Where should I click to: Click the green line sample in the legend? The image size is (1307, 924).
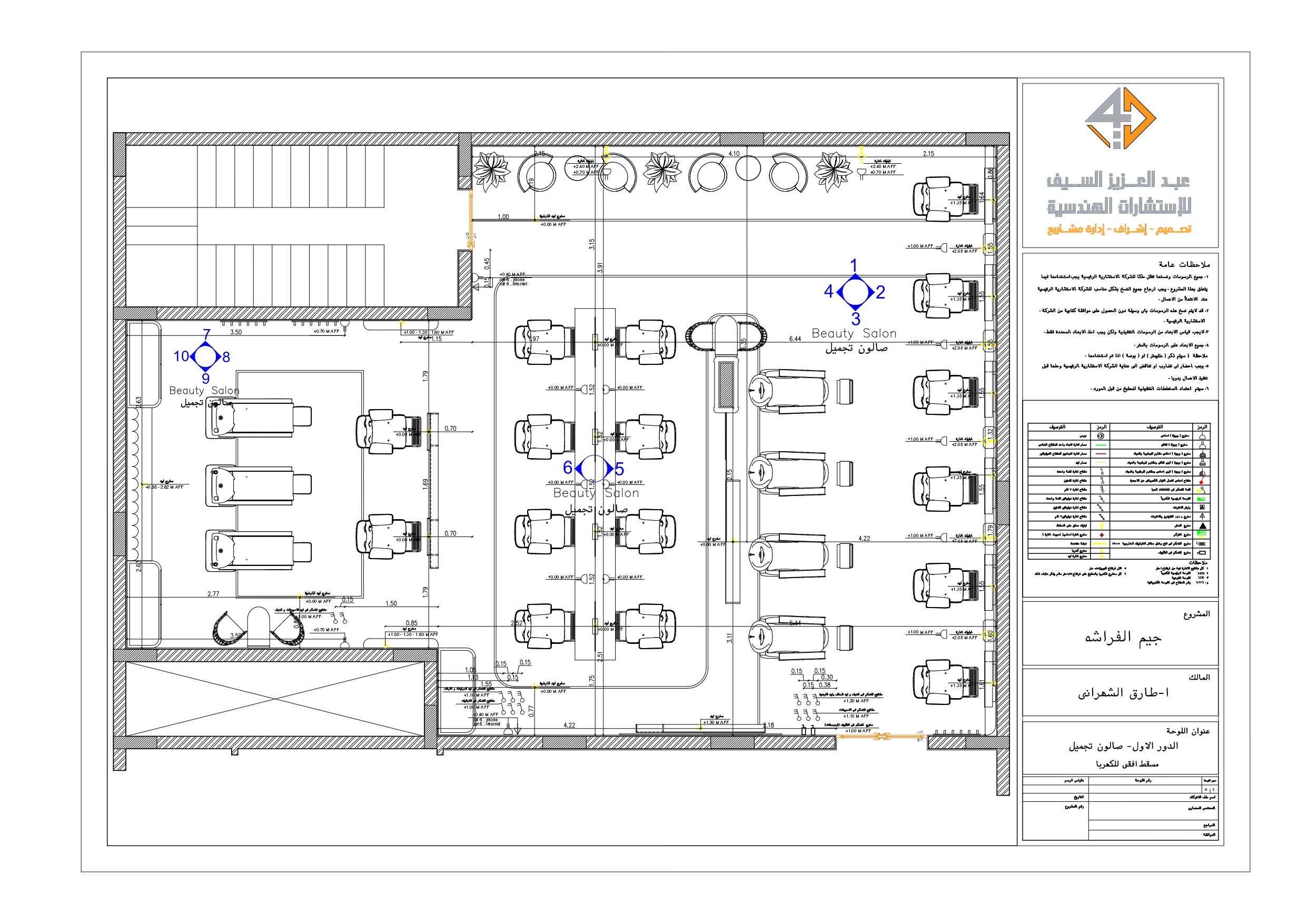tap(1101, 445)
